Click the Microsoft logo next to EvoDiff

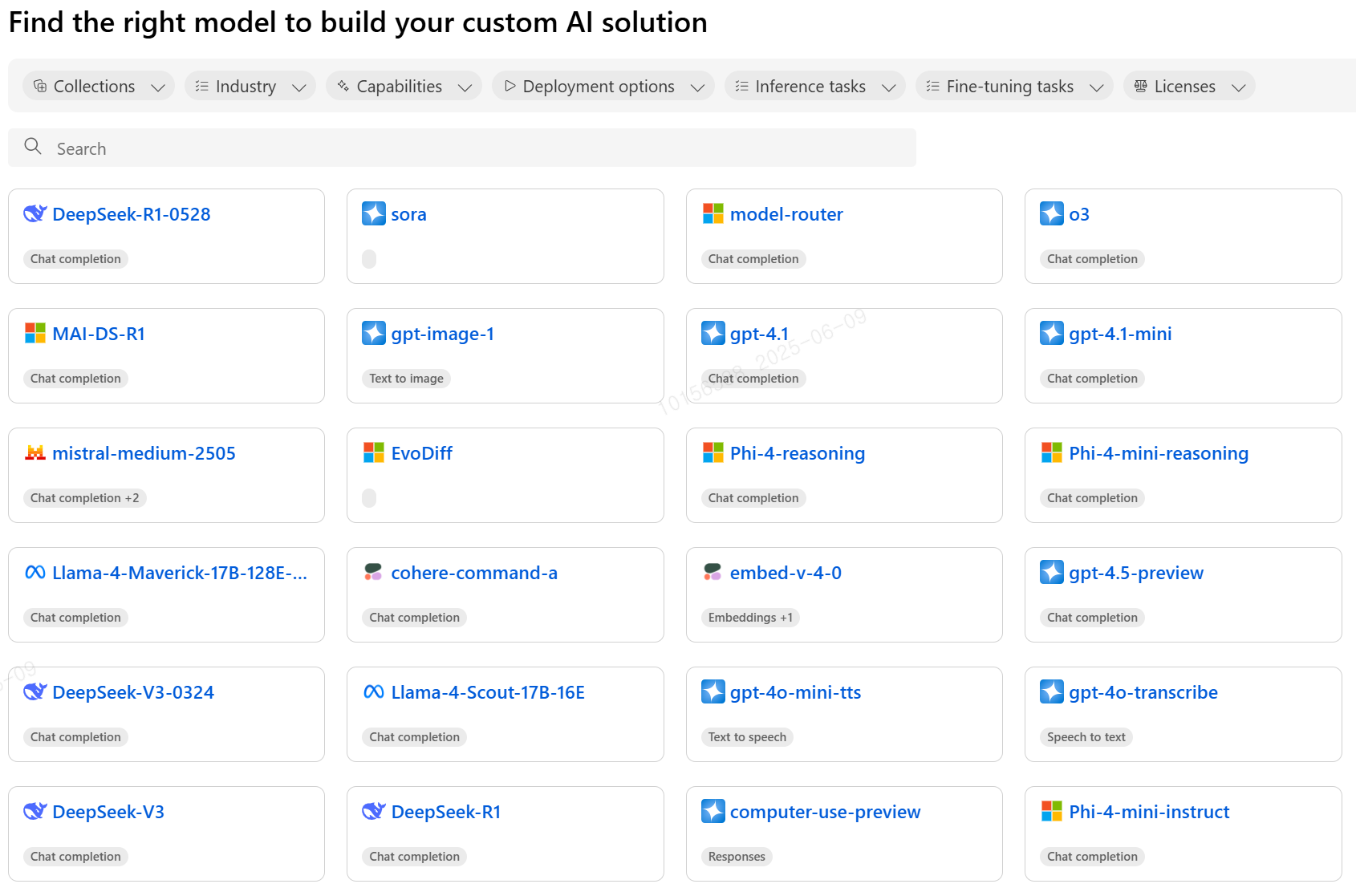[x=374, y=452]
